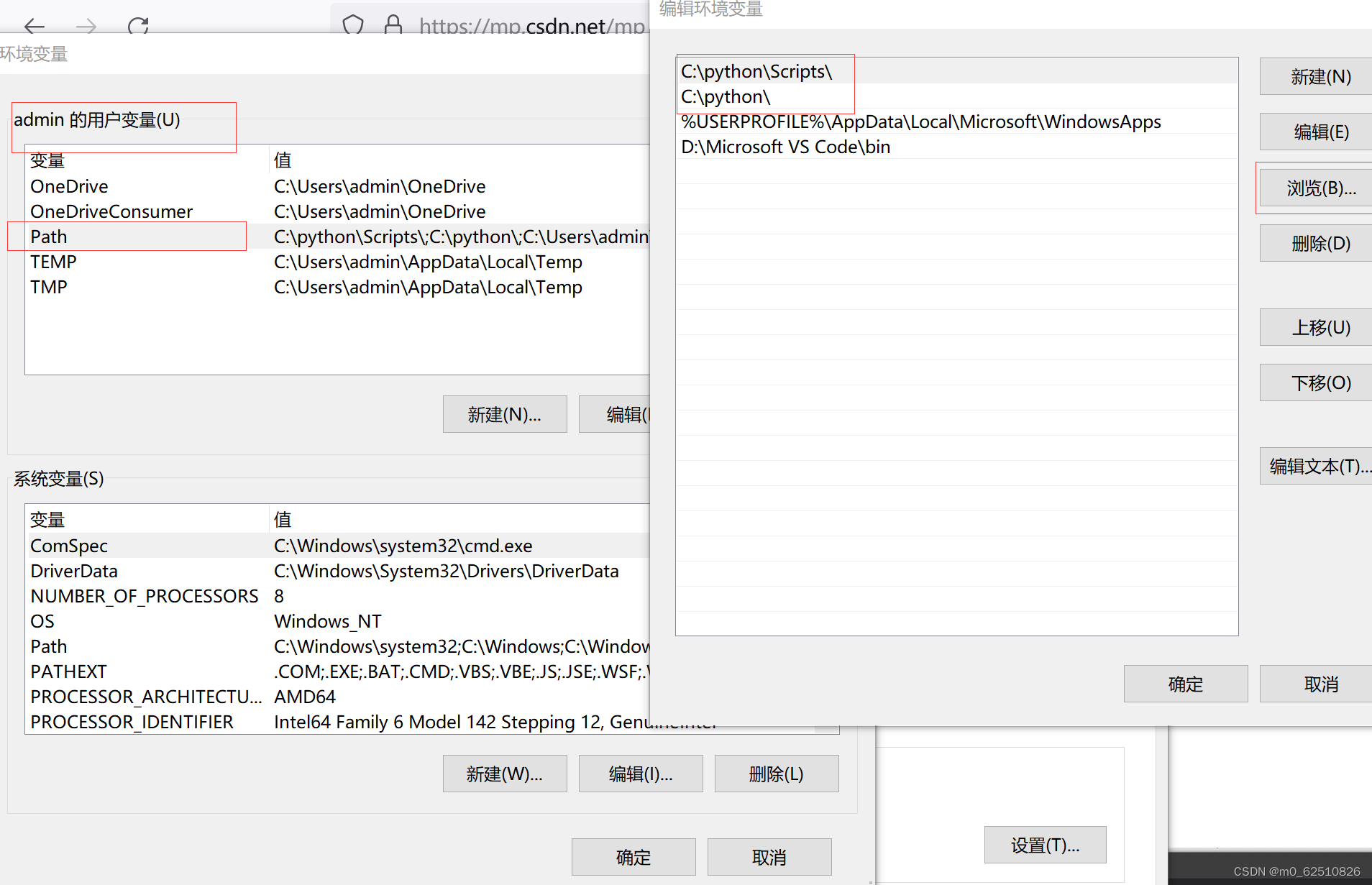Screen dimensions: 1372x885
Task: Select the %USERPROFILE% WindowsApps path entry
Action: pyautogui.click(x=921, y=121)
